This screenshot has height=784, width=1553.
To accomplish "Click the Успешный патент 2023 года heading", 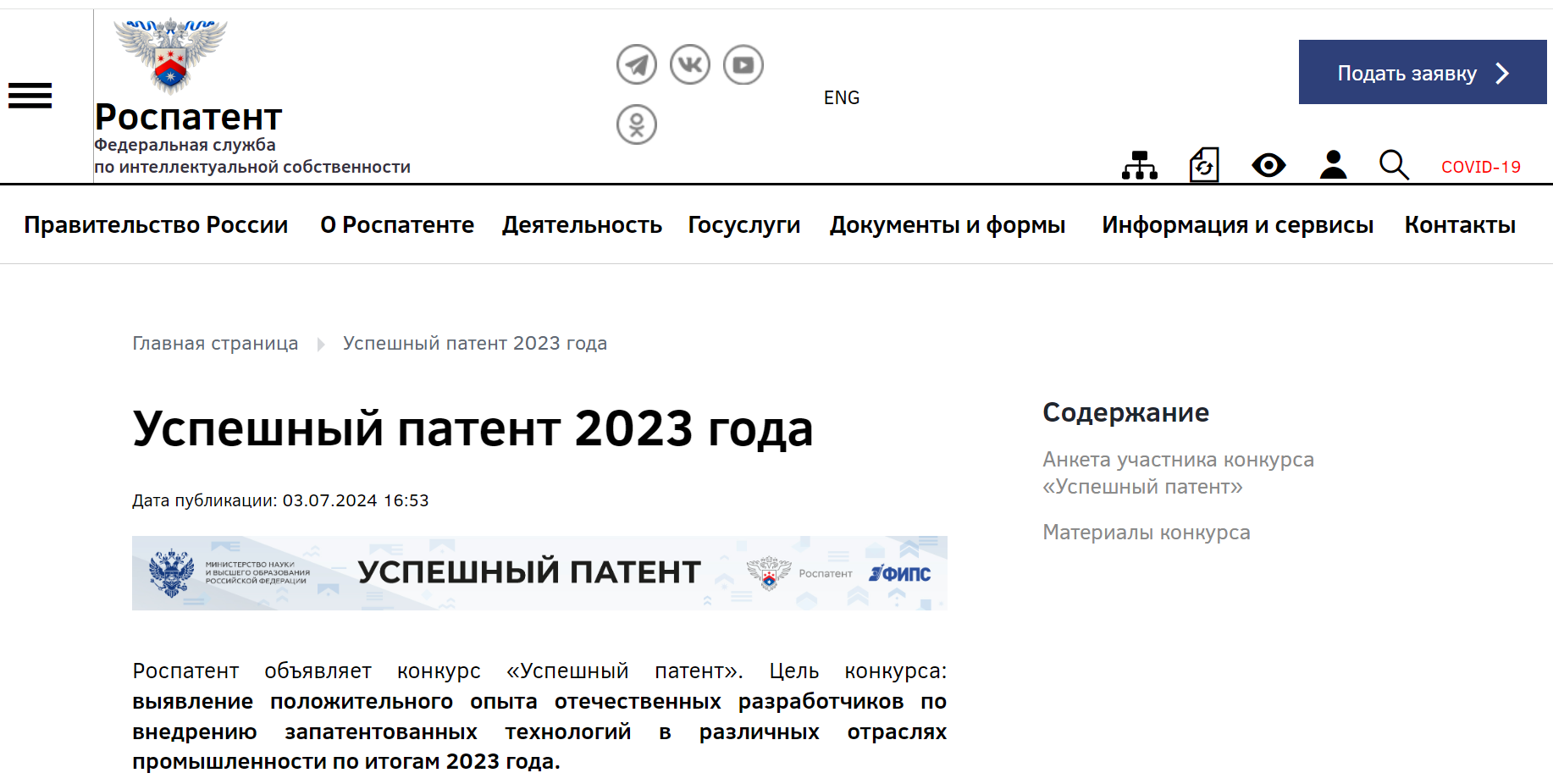I will tap(473, 429).
